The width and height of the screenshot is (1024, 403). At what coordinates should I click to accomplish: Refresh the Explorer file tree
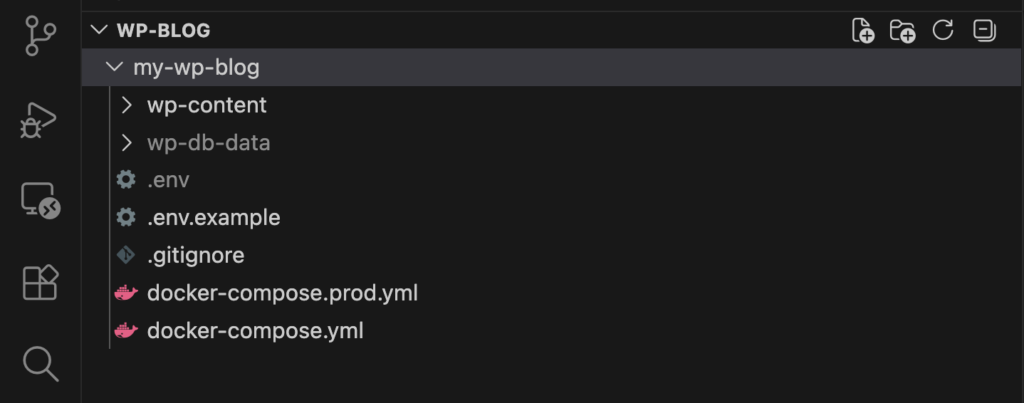coord(943,31)
